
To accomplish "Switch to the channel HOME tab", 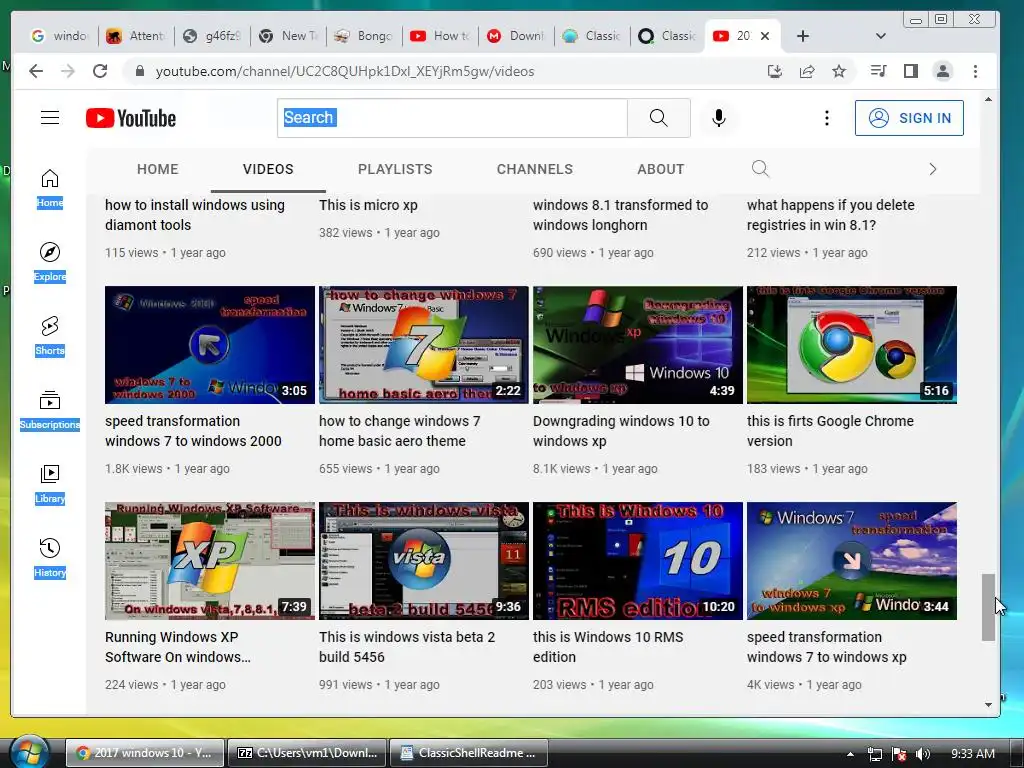I will pos(157,169).
